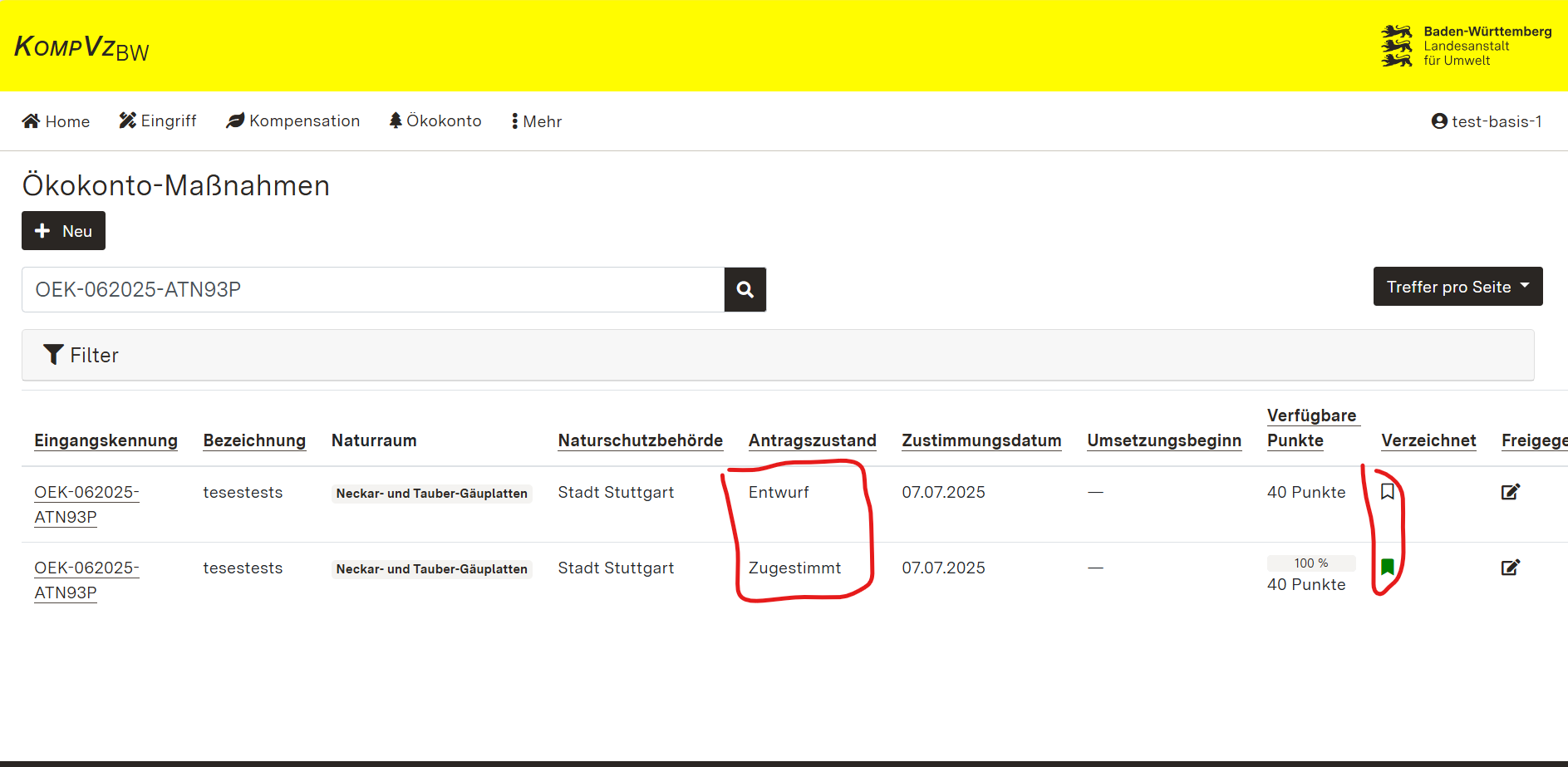Screen dimensions: 1568x767
Task: Sort by the Antragszustand column header
Action: 812,440
